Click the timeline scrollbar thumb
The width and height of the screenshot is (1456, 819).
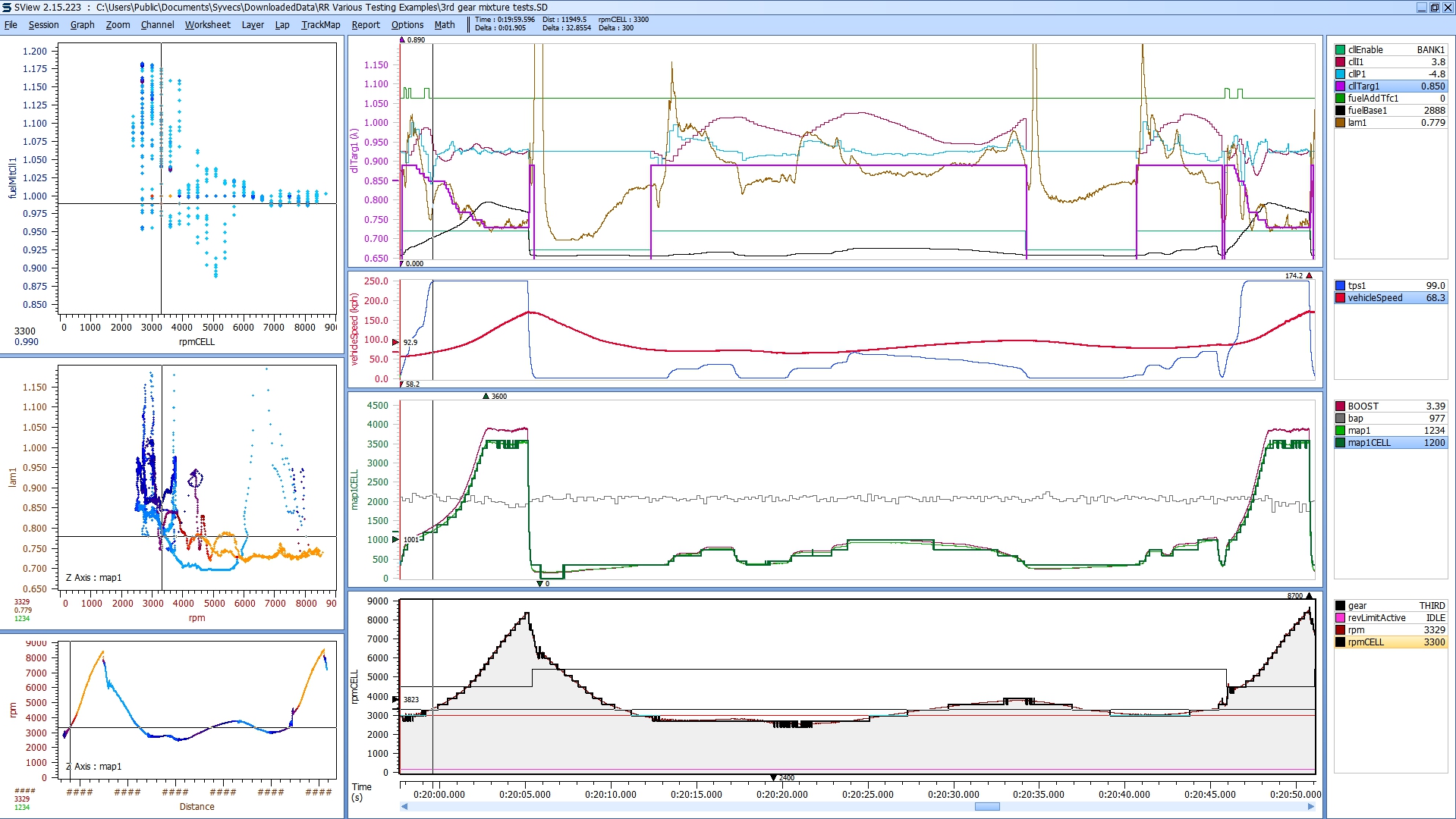point(987,806)
